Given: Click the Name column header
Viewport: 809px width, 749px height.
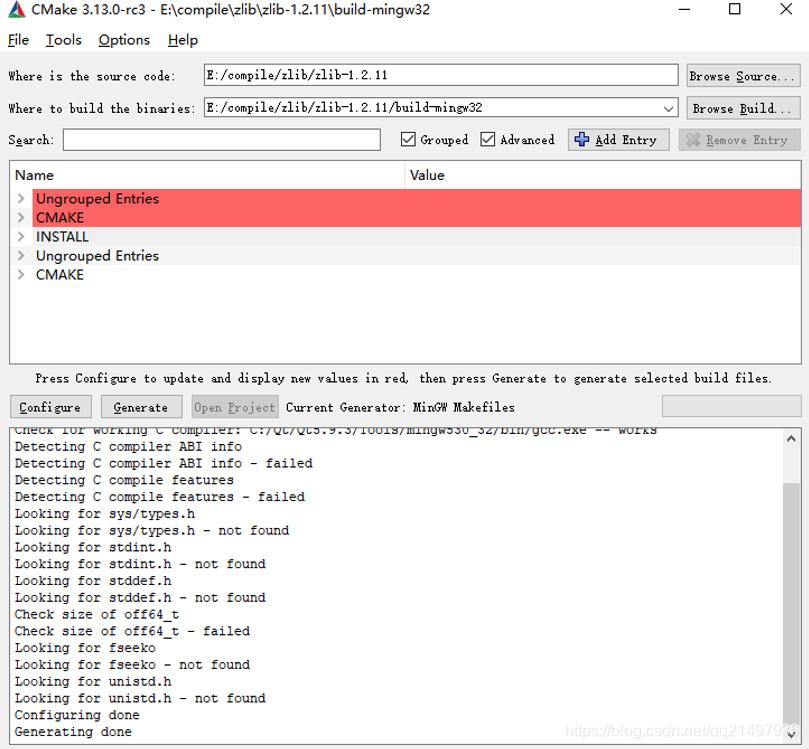Looking at the screenshot, I should [207, 175].
